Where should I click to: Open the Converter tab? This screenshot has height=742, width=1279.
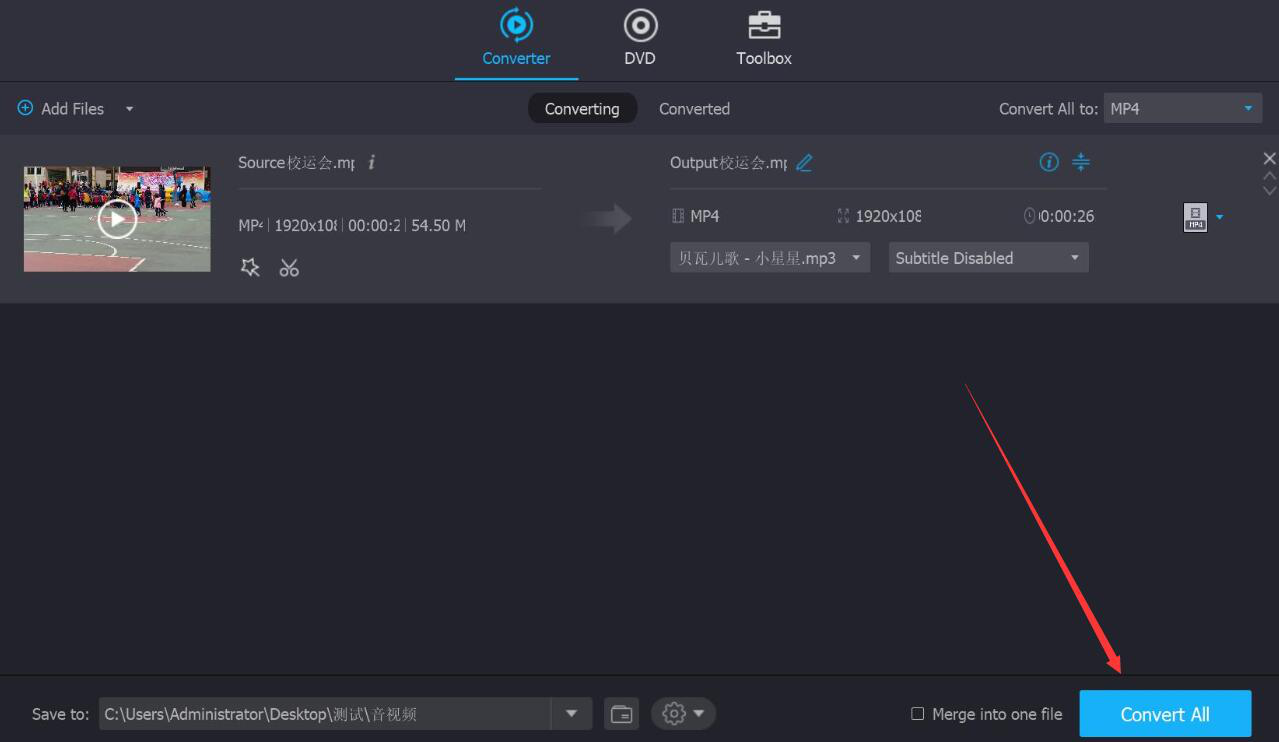coord(516,38)
